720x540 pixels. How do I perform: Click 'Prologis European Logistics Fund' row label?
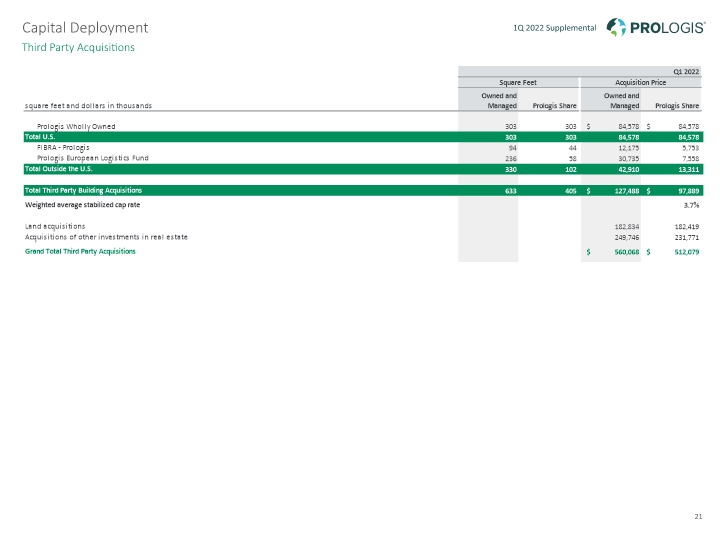pos(93,158)
